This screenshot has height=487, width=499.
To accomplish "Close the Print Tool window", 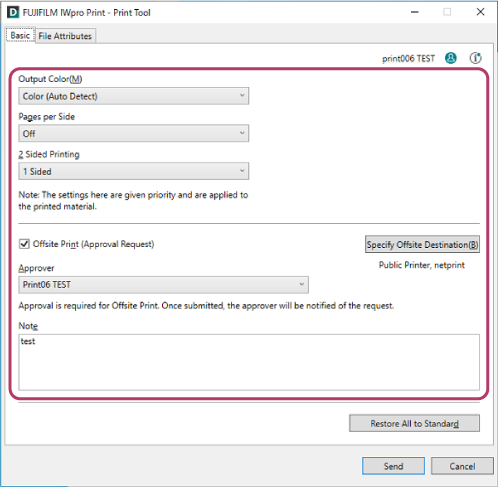I will click(480, 12).
